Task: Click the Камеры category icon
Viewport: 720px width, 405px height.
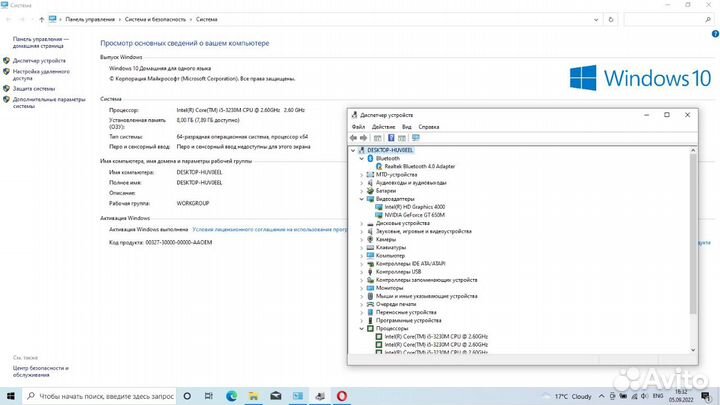Action: click(x=370, y=239)
